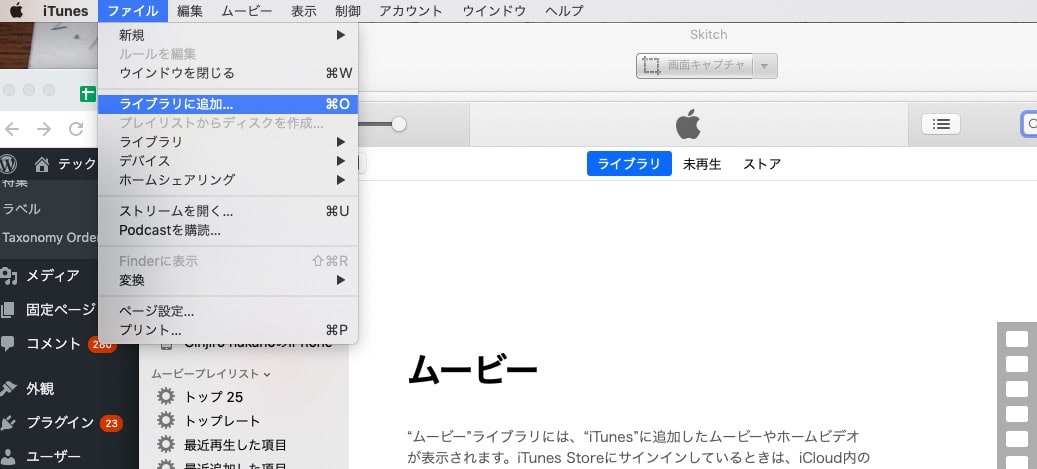Click browser forward arrow button
The image size is (1037, 469).
coord(44,128)
